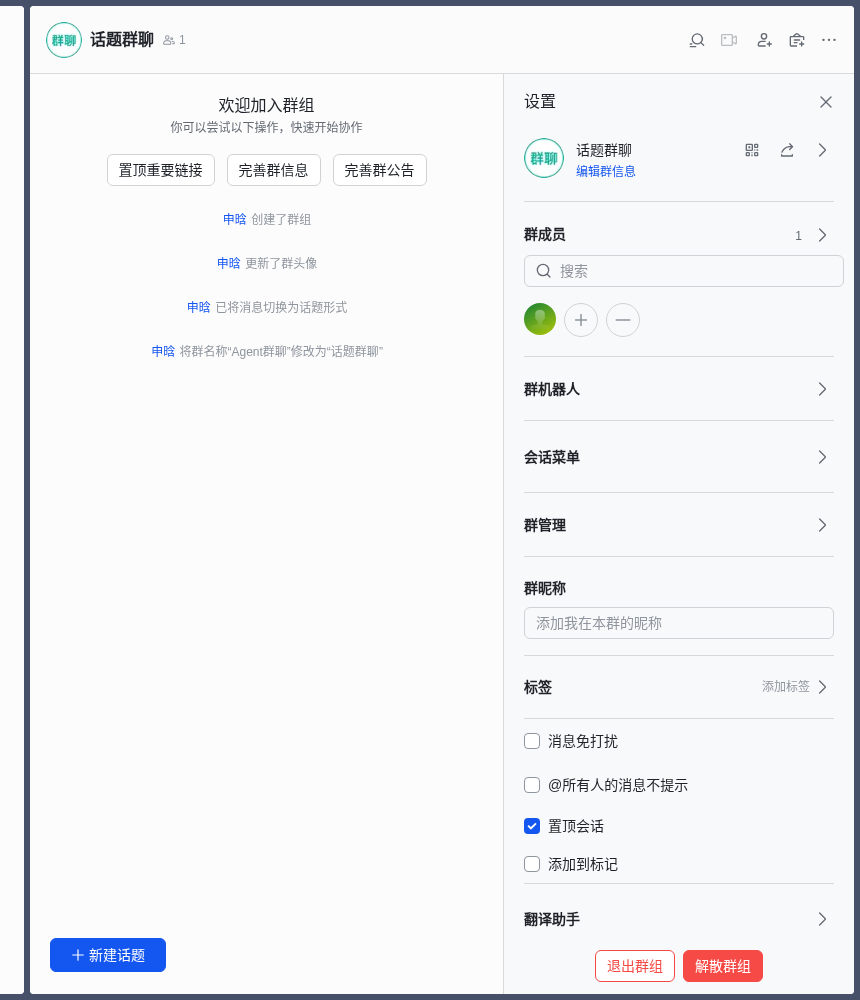860x1000 pixels.
Task: Click the member count beside 话题群聊 title
Action: (174, 40)
